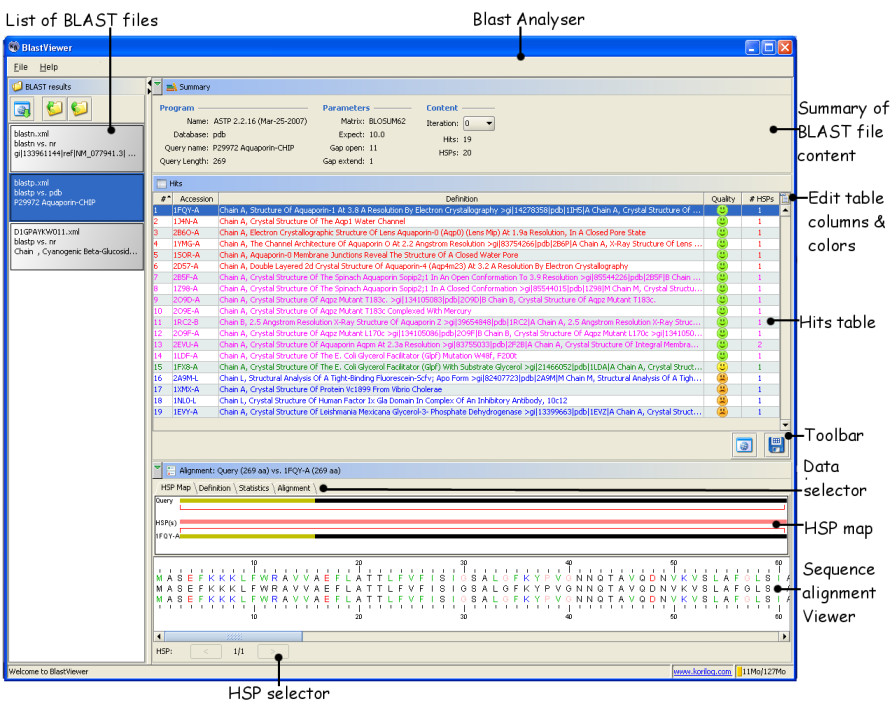
Task: Click the Hits panel header icon
Action: (x=162, y=183)
